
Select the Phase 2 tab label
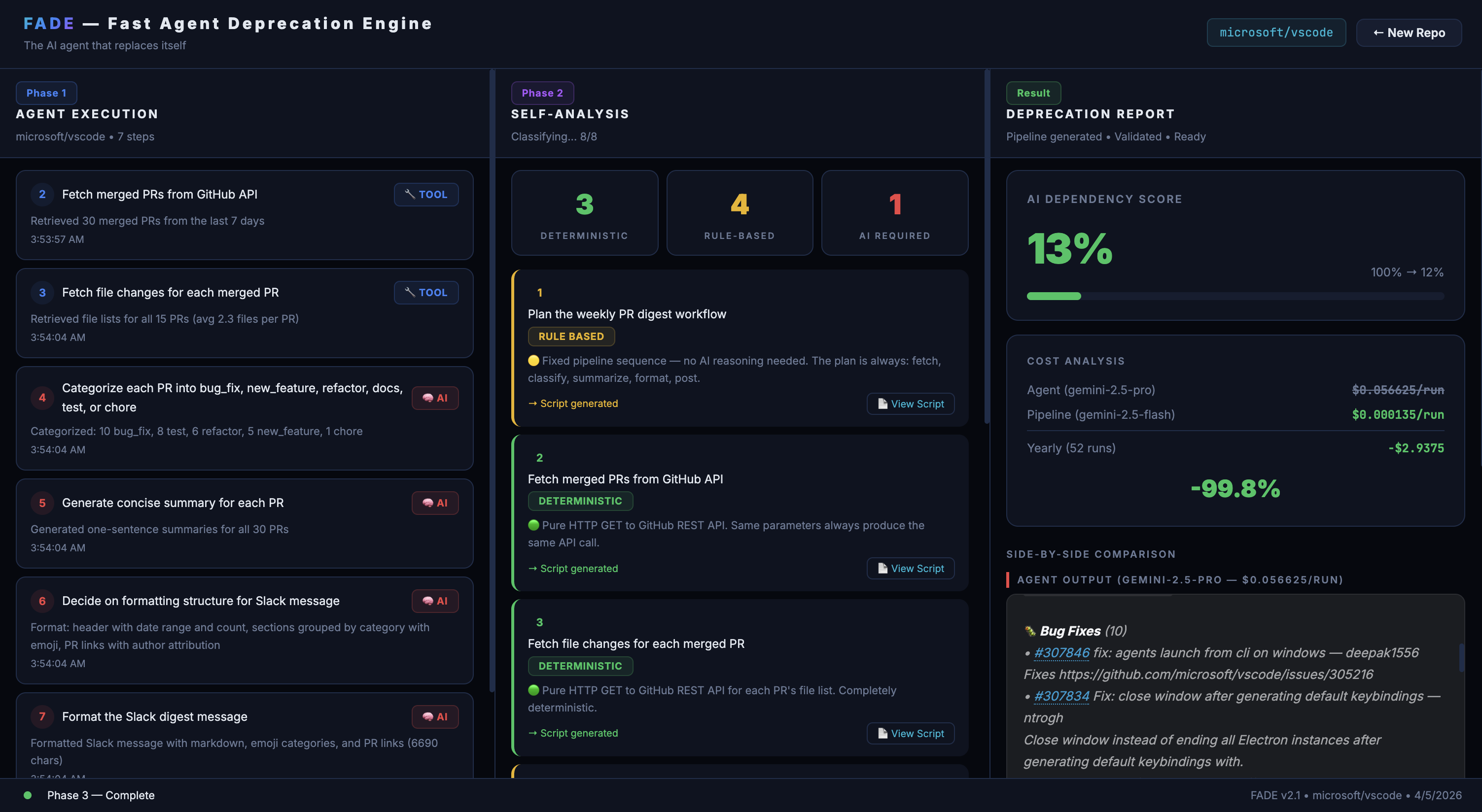542,93
